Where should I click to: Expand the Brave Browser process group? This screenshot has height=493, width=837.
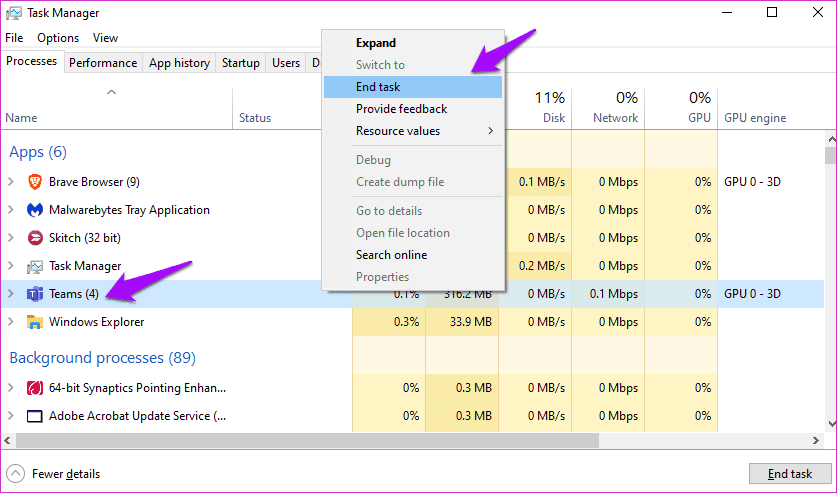click(11, 182)
